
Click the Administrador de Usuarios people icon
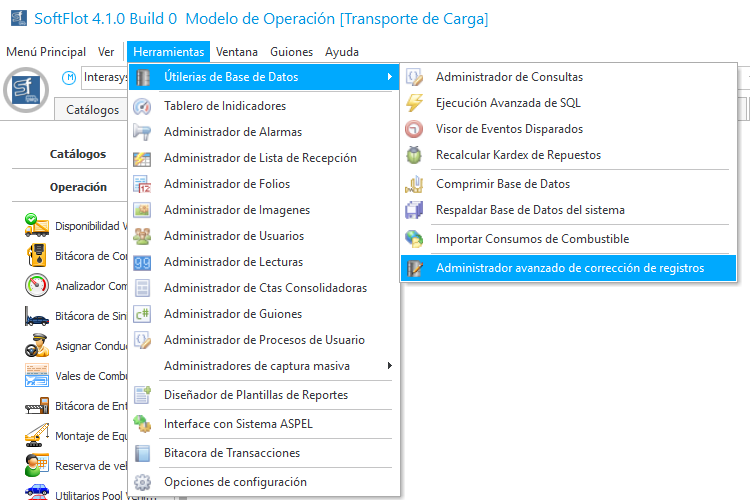[x=142, y=236]
